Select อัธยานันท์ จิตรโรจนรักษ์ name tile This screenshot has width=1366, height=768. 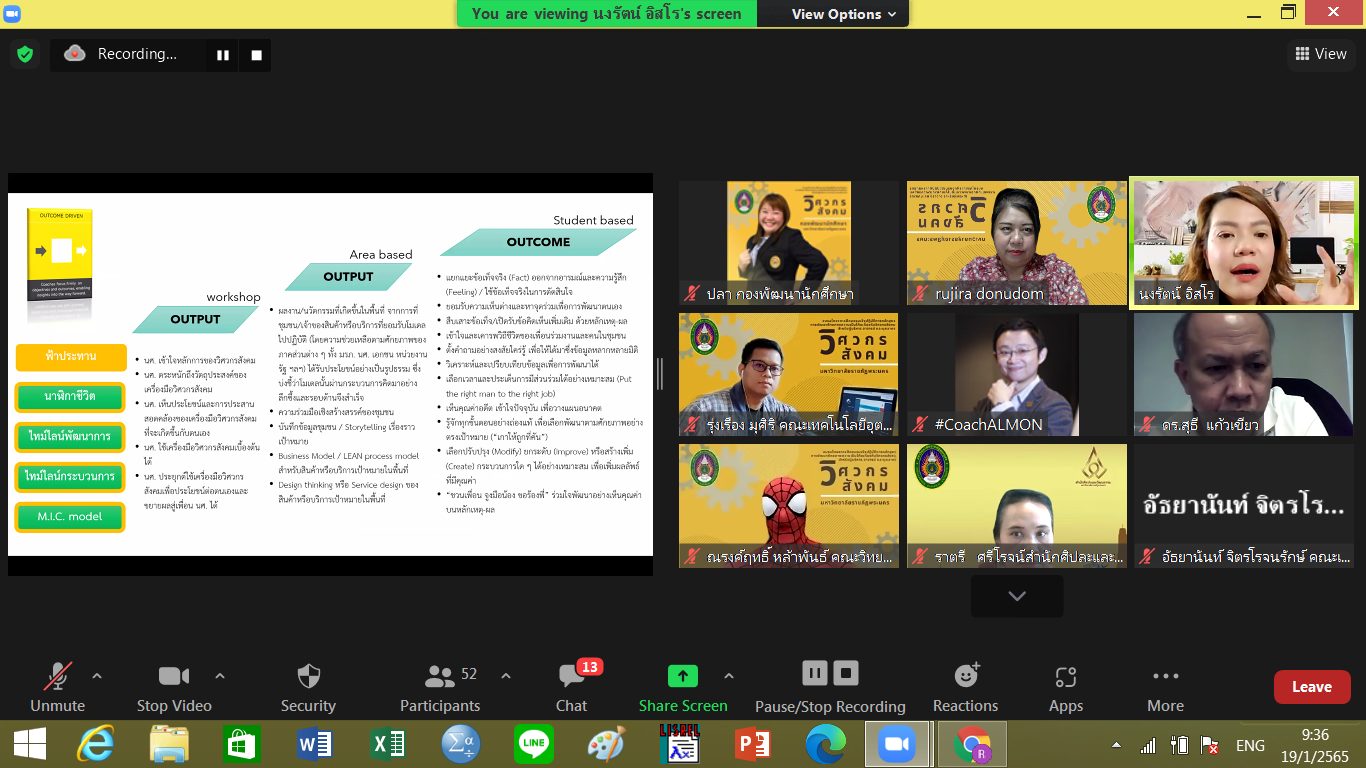[1244, 507]
